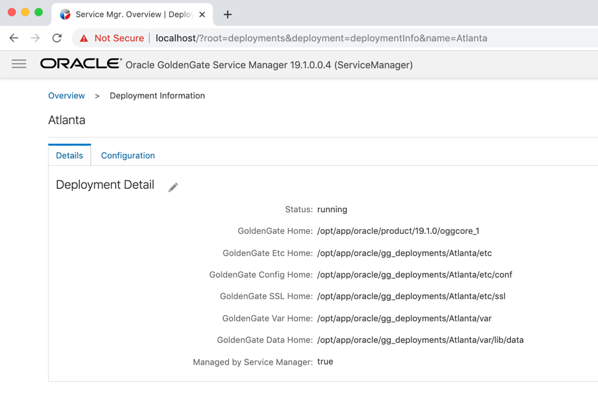Click the GoldenGate Data Home: label

(x=265, y=340)
